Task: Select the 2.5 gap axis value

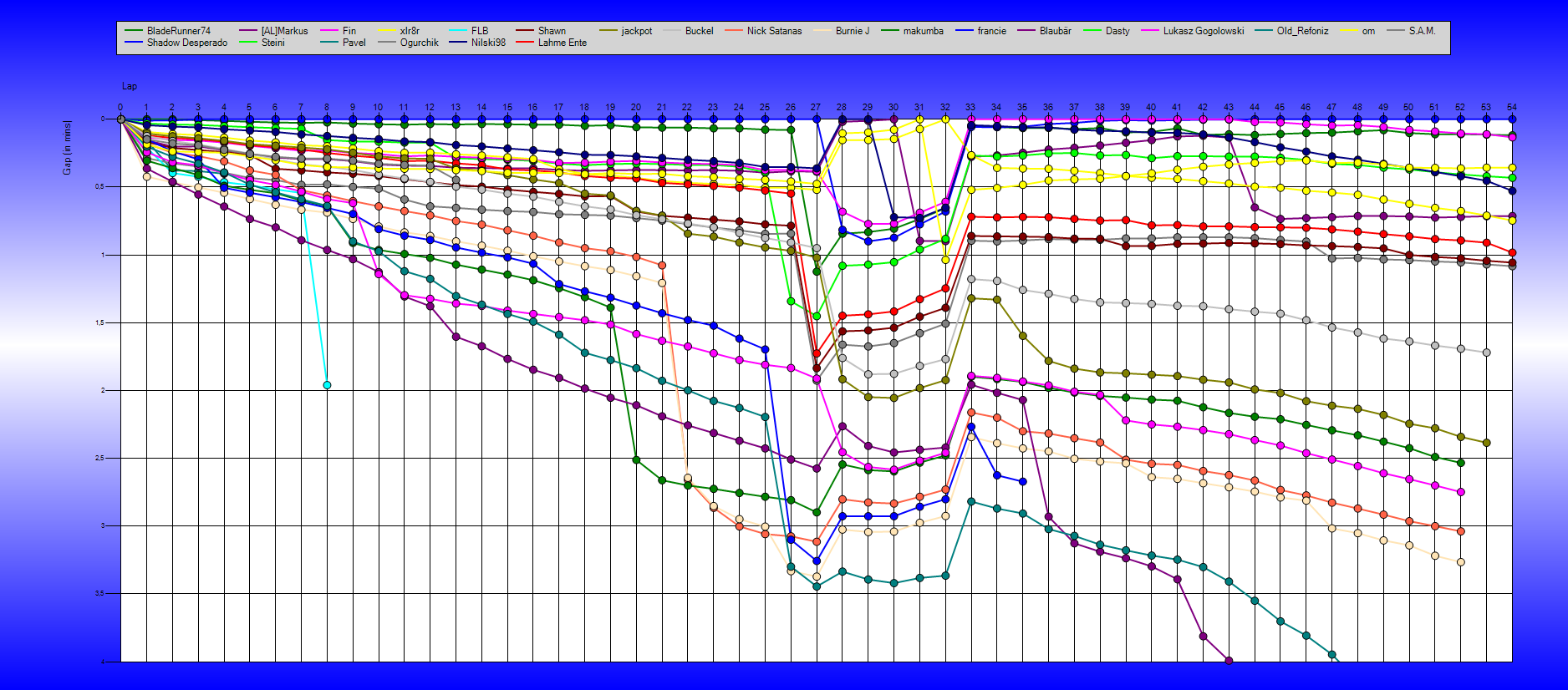Action: click(x=99, y=458)
